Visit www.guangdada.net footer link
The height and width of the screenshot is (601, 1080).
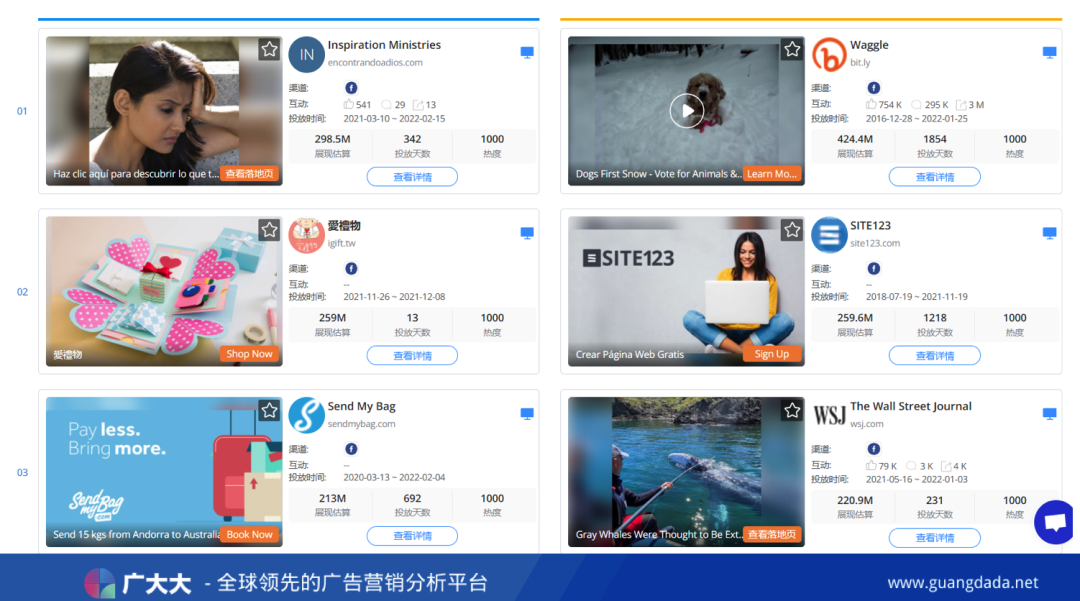coord(962,582)
